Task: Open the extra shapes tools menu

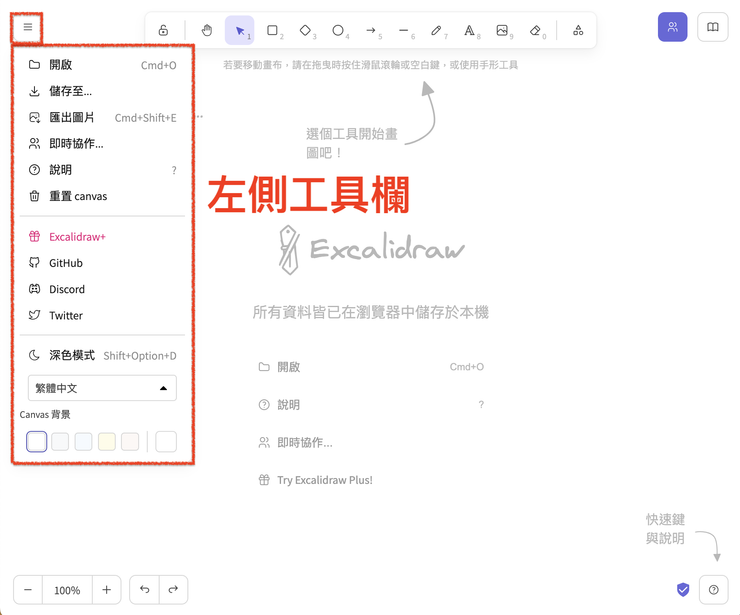Action: pyautogui.click(x=578, y=30)
